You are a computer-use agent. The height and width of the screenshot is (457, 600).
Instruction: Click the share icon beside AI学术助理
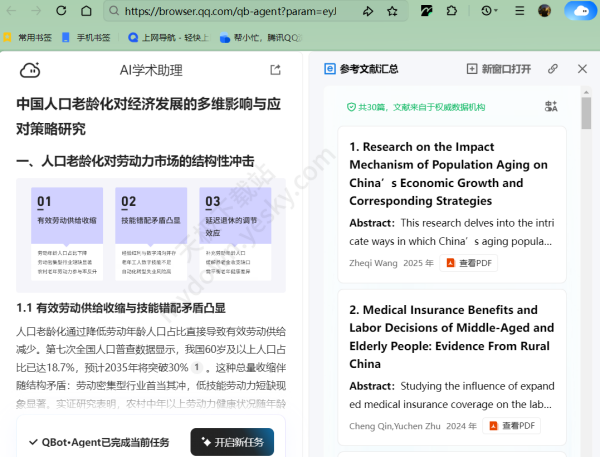[275, 70]
